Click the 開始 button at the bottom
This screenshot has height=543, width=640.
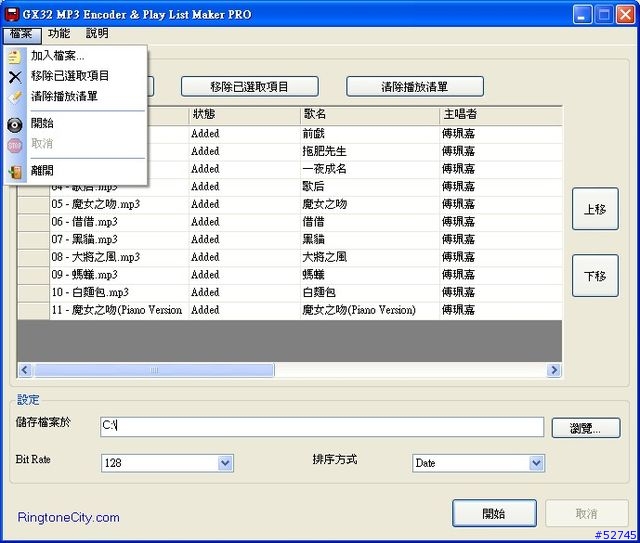click(x=494, y=513)
